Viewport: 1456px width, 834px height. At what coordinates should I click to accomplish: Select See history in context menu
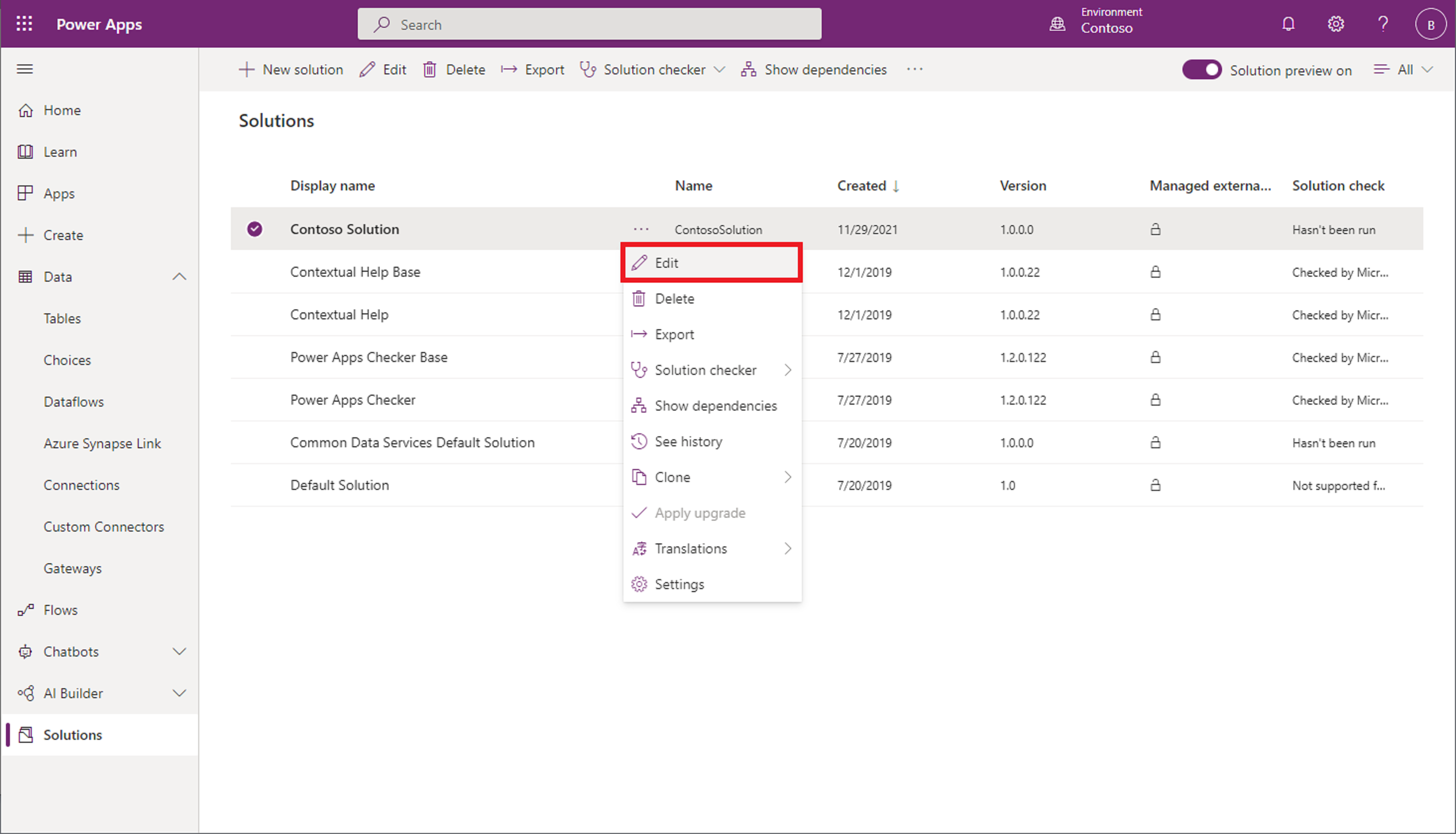click(x=688, y=442)
